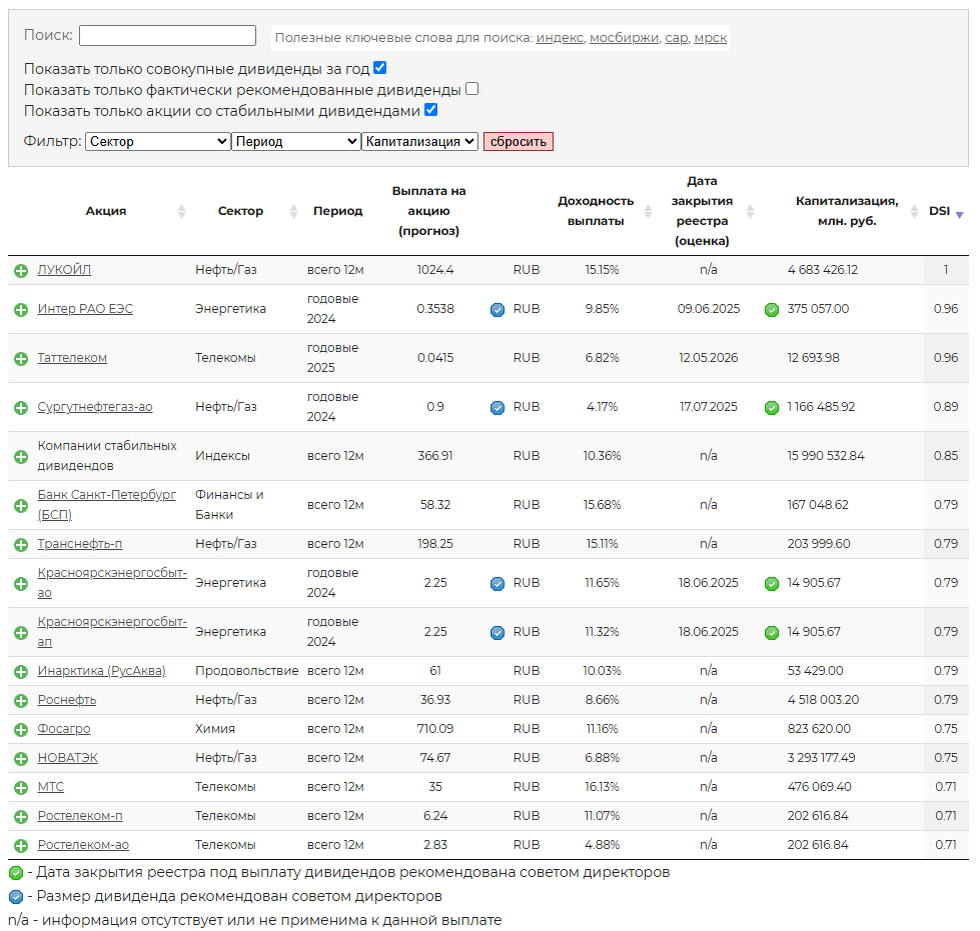Sort table by Сектор column

click(241, 211)
